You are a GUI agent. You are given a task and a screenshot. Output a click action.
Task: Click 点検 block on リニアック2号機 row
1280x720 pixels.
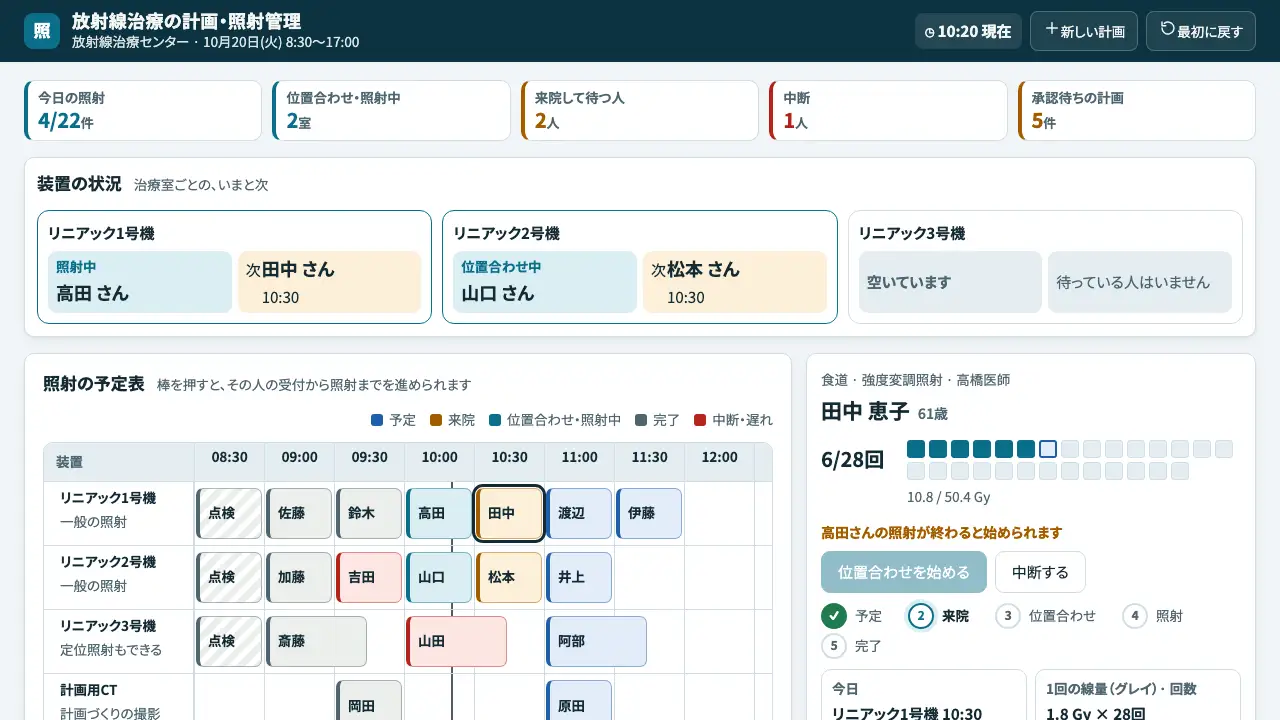(x=229, y=577)
